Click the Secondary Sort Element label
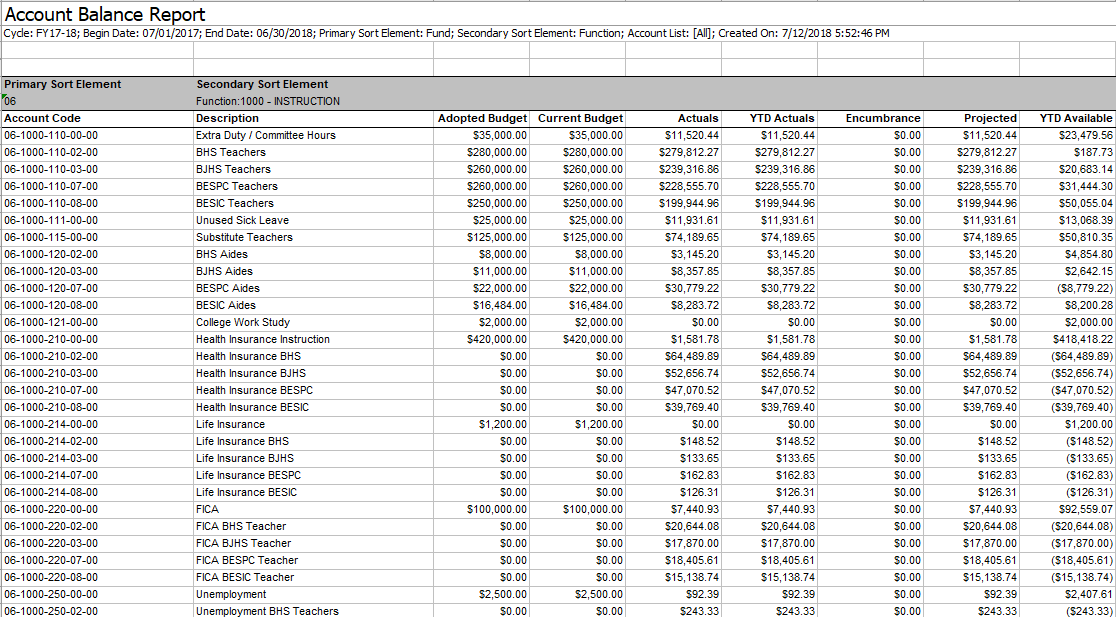The width and height of the screenshot is (1116, 617). 262,84
